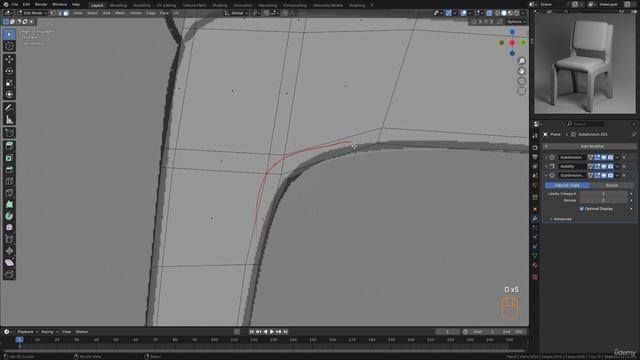Click the blue Z axis gizmo ball
Image resolution: width=640 pixels, height=360 pixels.
pos(512,32)
